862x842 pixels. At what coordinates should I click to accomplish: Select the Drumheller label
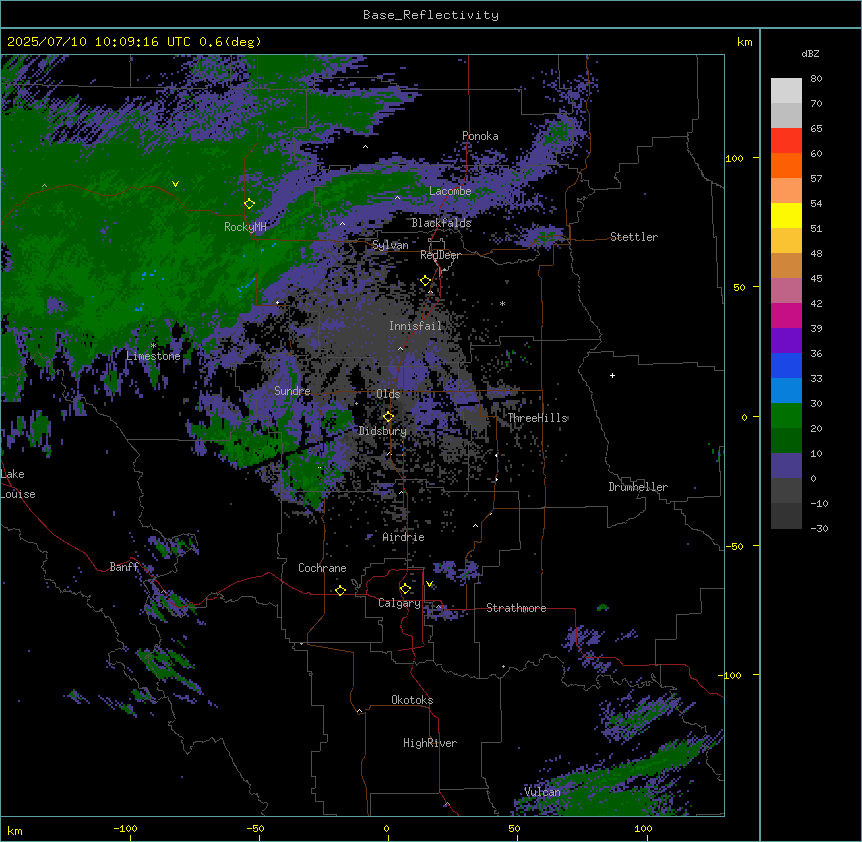pyautogui.click(x=638, y=487)
